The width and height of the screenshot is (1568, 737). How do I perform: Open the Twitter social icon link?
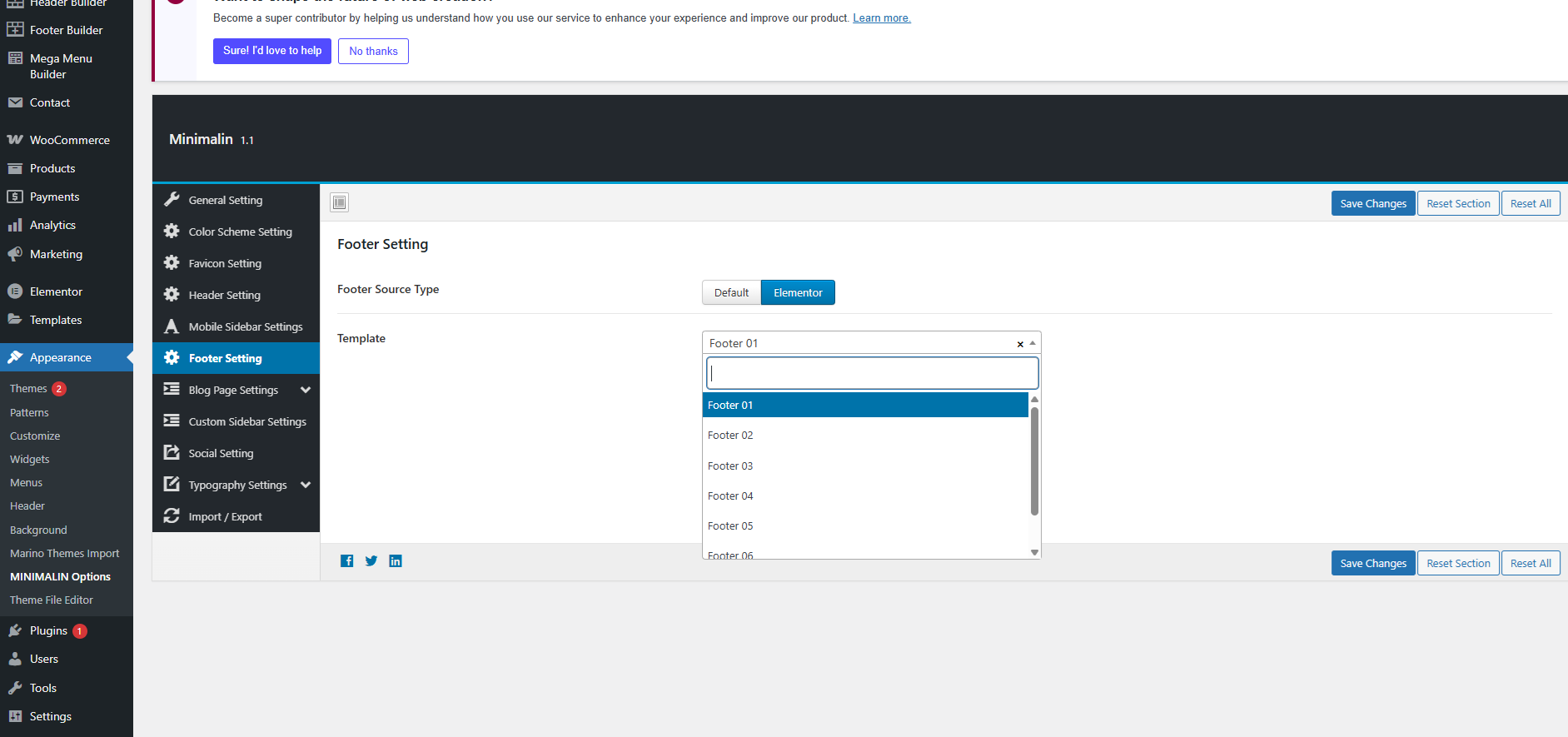(371, 561)
